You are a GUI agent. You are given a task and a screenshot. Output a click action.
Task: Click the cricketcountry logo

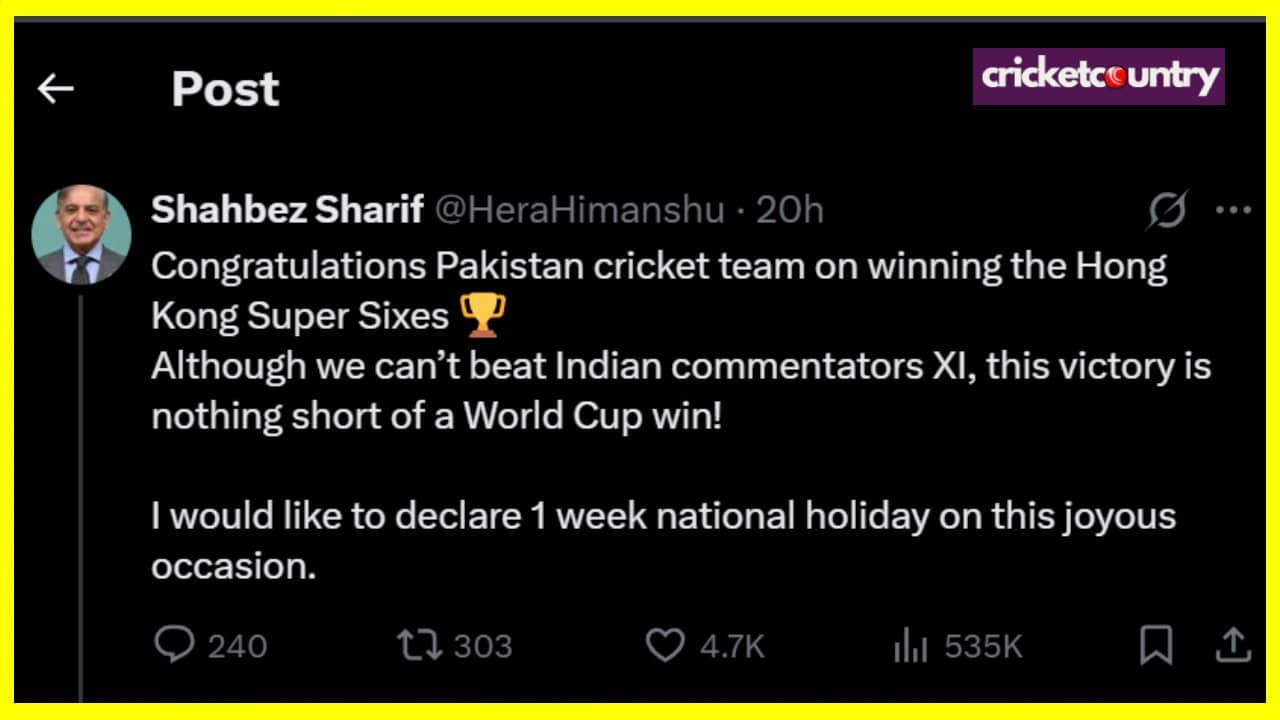coord(1098,74)
